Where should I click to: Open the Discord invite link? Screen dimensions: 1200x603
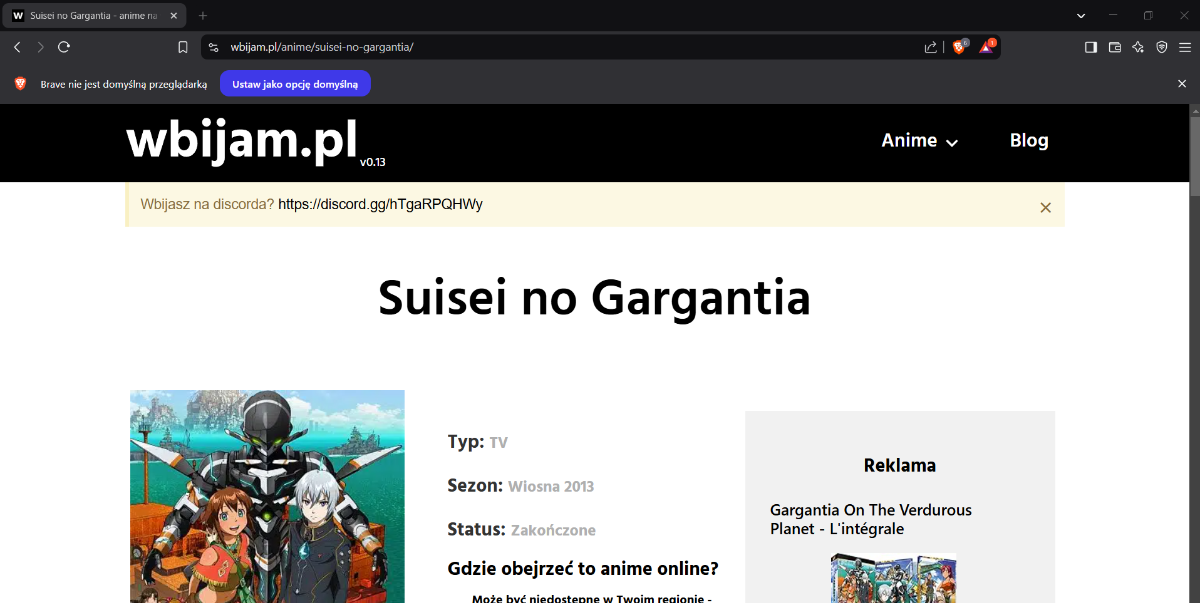(380, 204)
